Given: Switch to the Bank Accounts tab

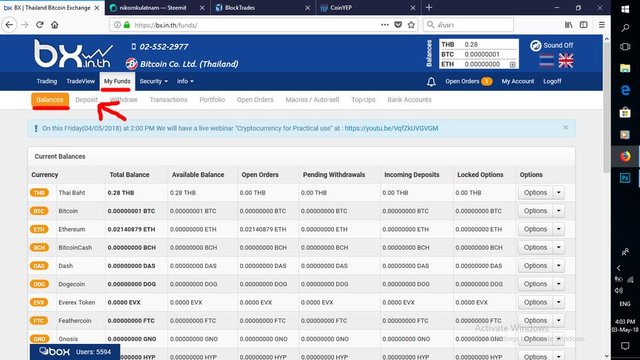Looking at the screenshot, I should point(409,100).
